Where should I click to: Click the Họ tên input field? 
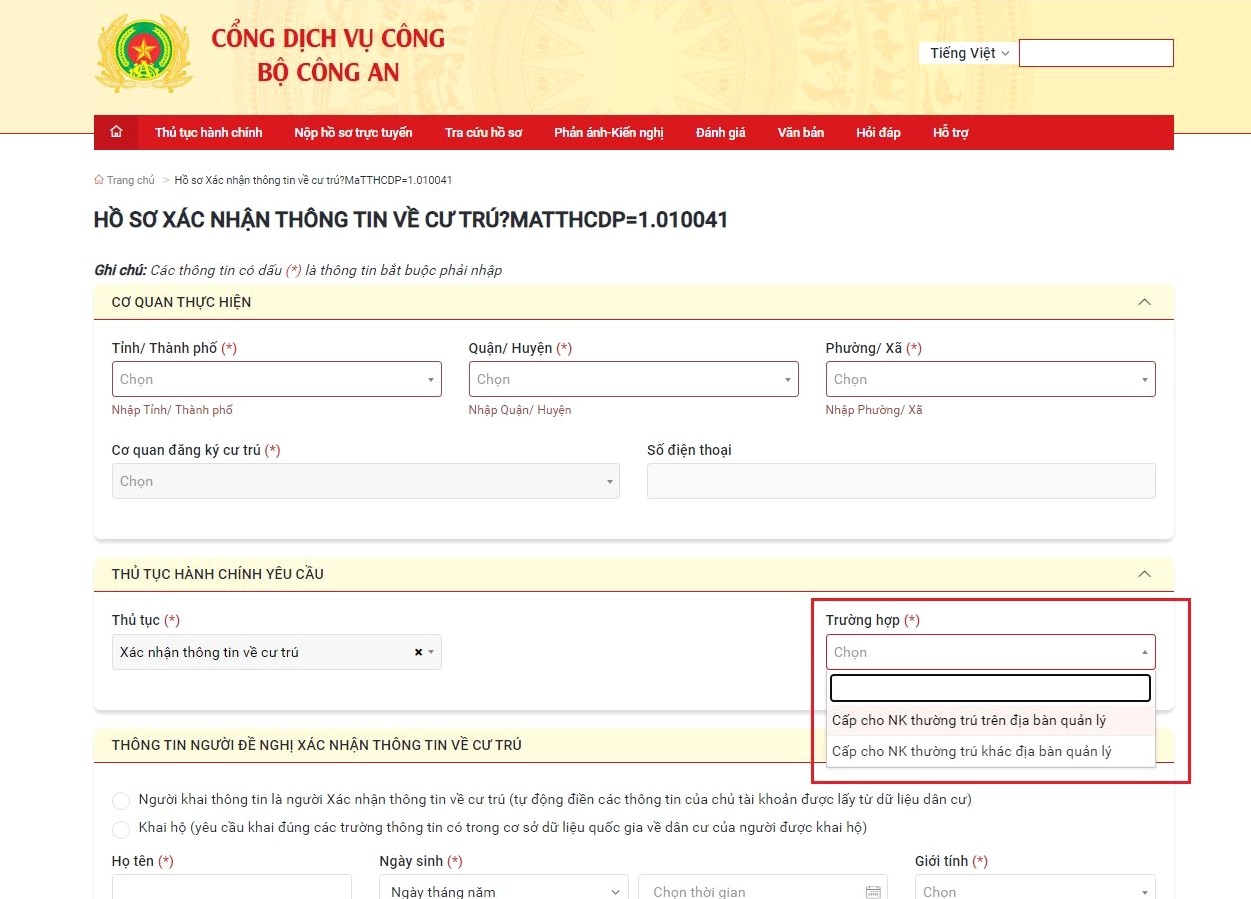coord(231,888)
